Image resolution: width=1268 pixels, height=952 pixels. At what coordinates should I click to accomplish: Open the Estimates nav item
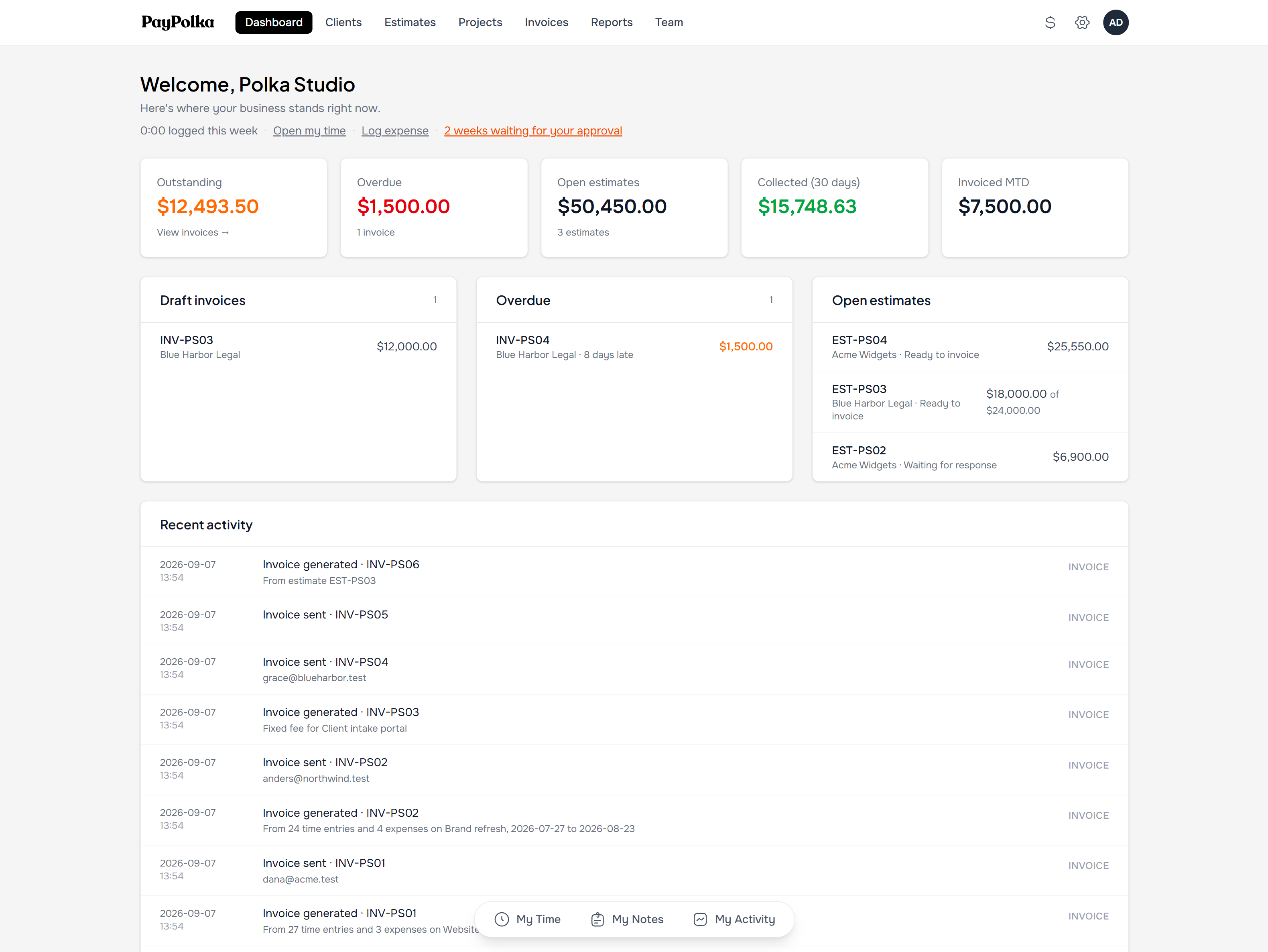(410, 22)
